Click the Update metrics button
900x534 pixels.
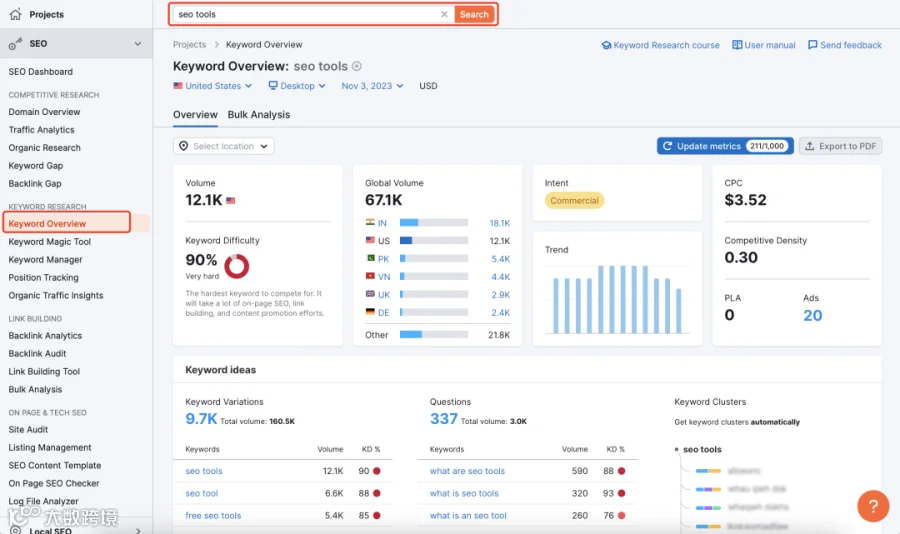[725, 146]
